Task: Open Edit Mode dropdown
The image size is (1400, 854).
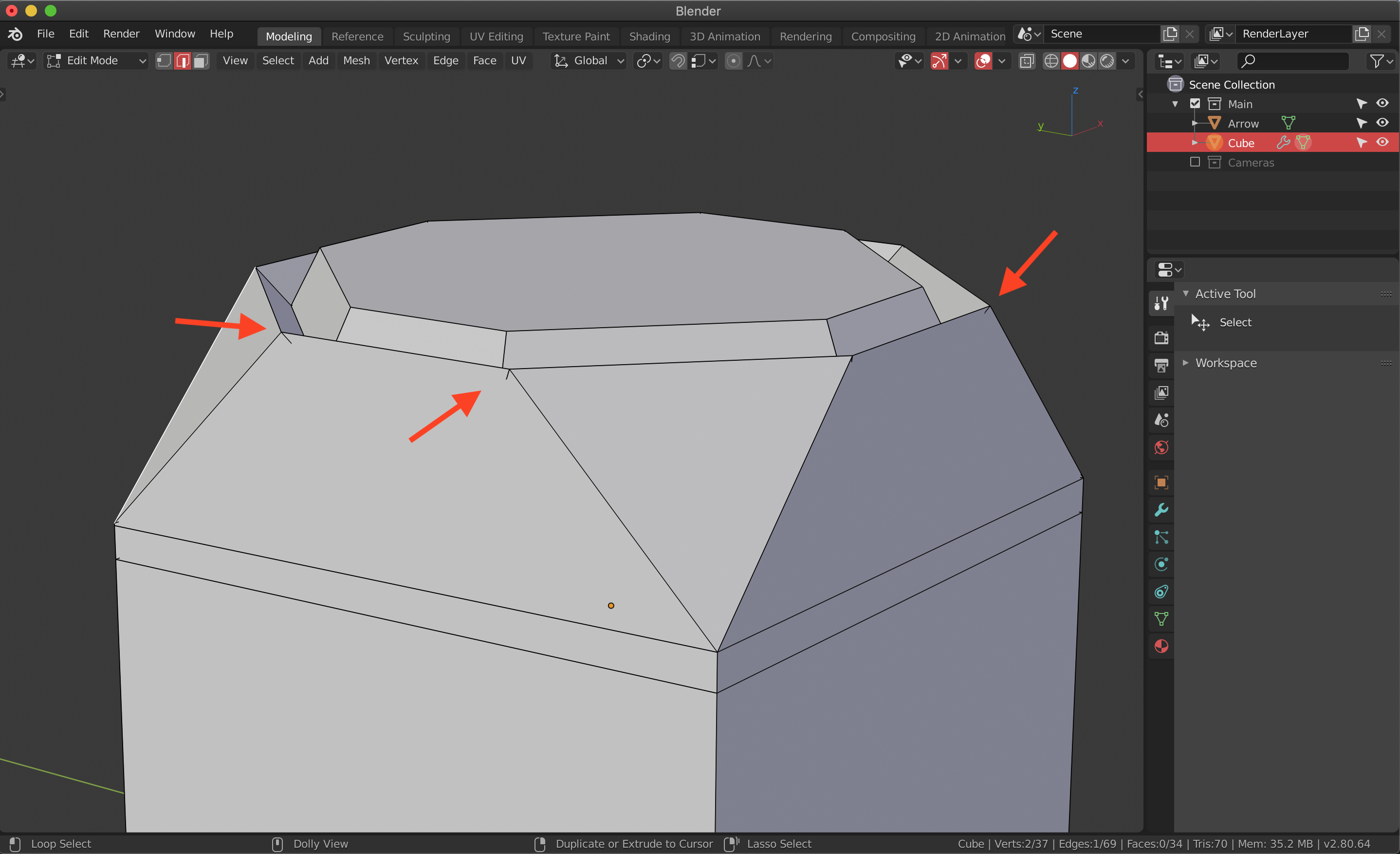Action: pos(96,61)
